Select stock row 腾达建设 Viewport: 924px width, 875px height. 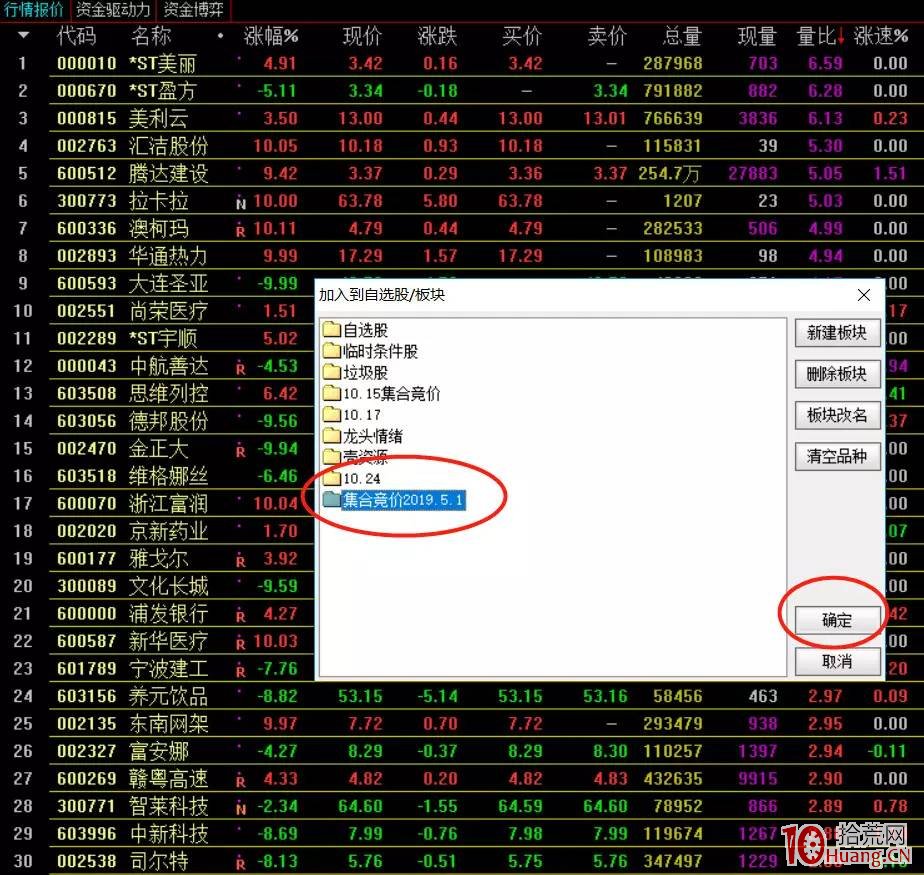tap(462, 173)
